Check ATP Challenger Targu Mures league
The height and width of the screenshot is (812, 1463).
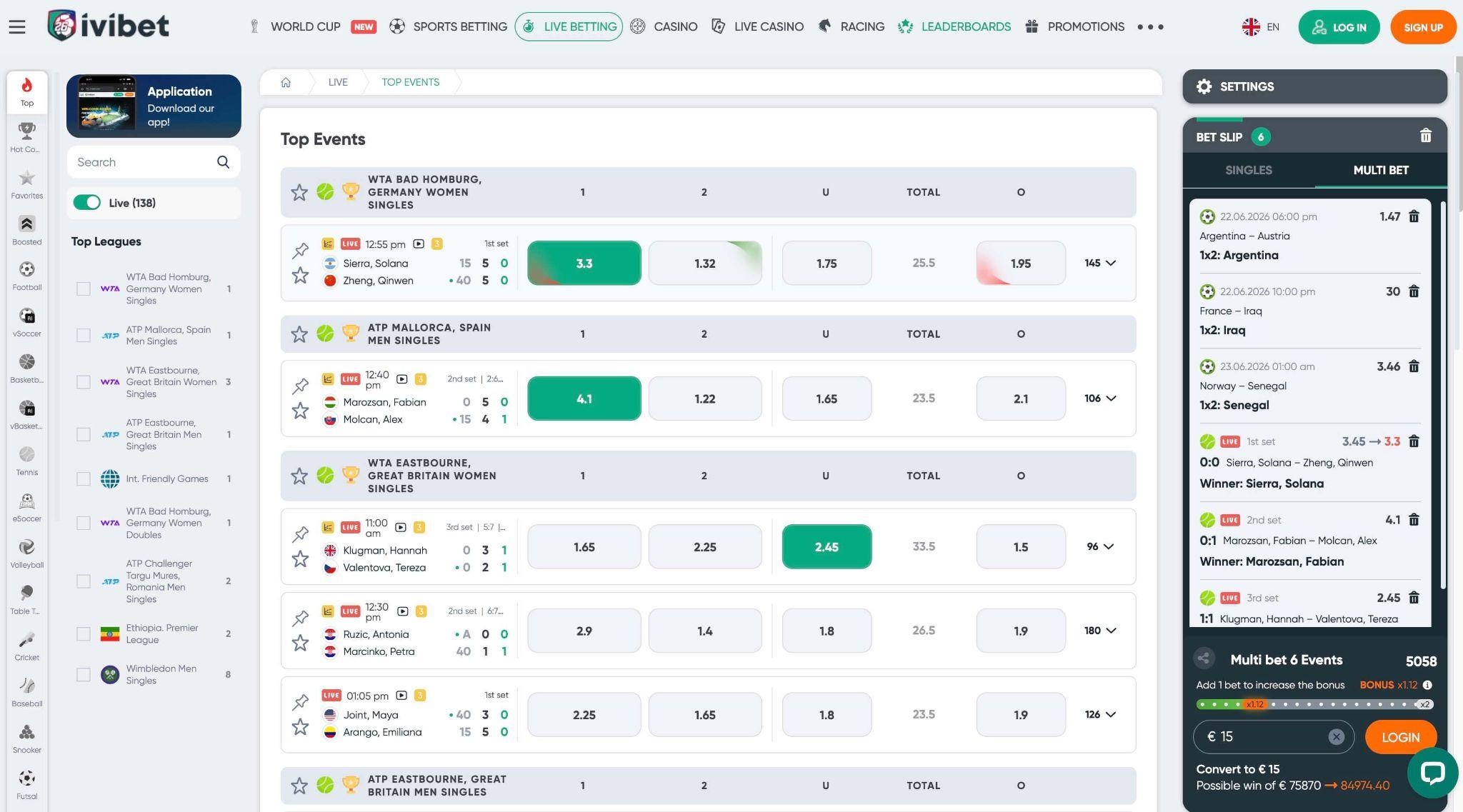click(x=84, y=581)
